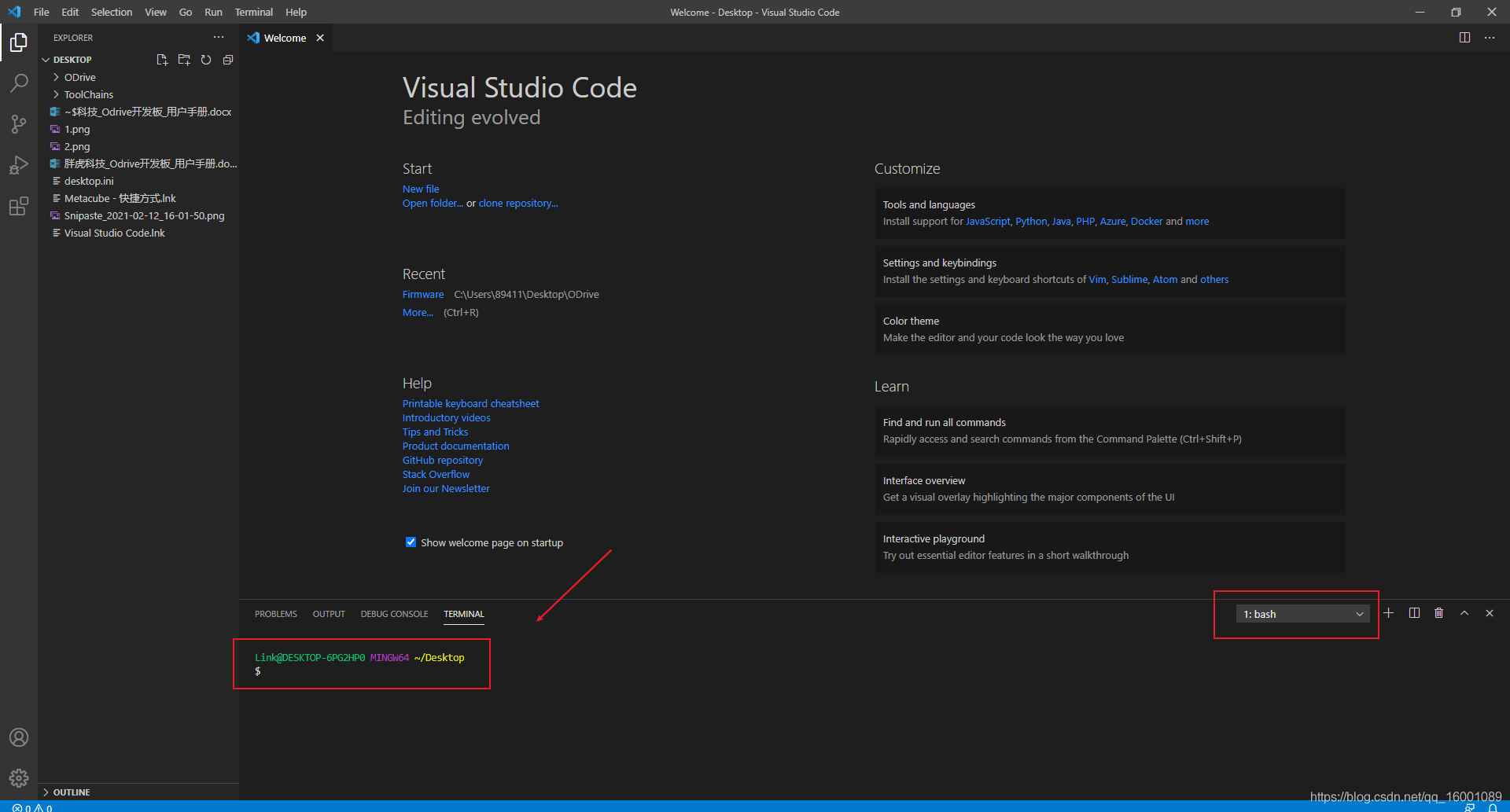Refresh the Explorer file tree

coord(206,60)
